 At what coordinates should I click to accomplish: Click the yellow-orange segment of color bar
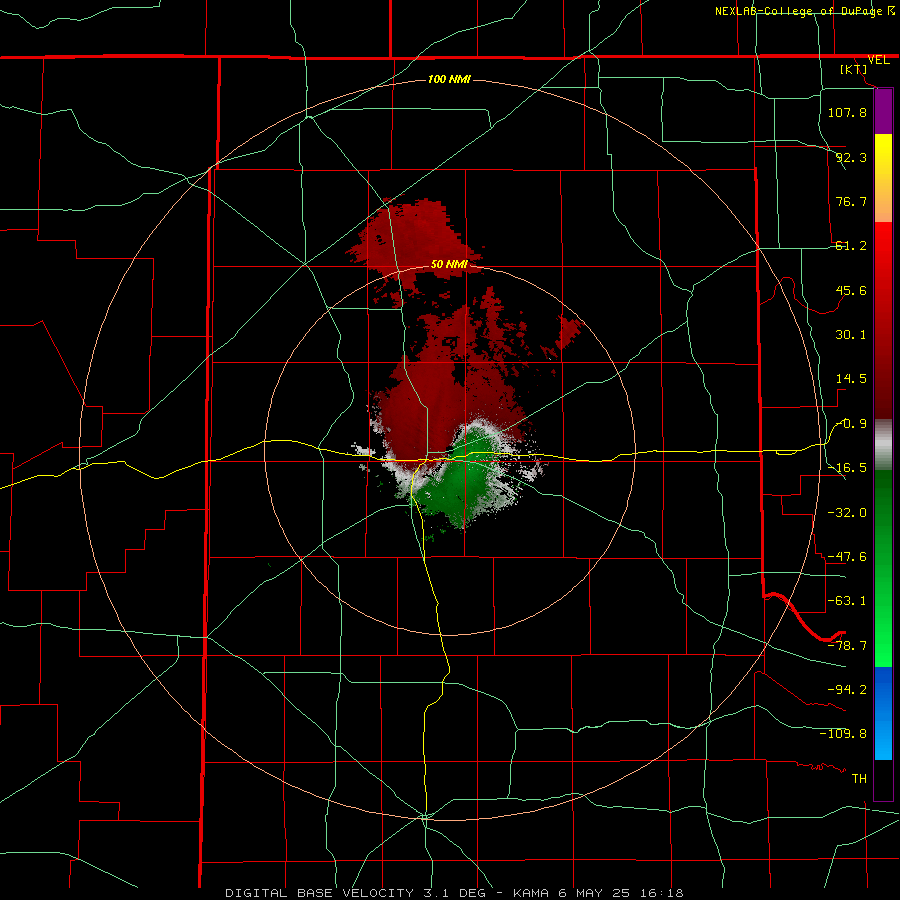coord(883,178)
